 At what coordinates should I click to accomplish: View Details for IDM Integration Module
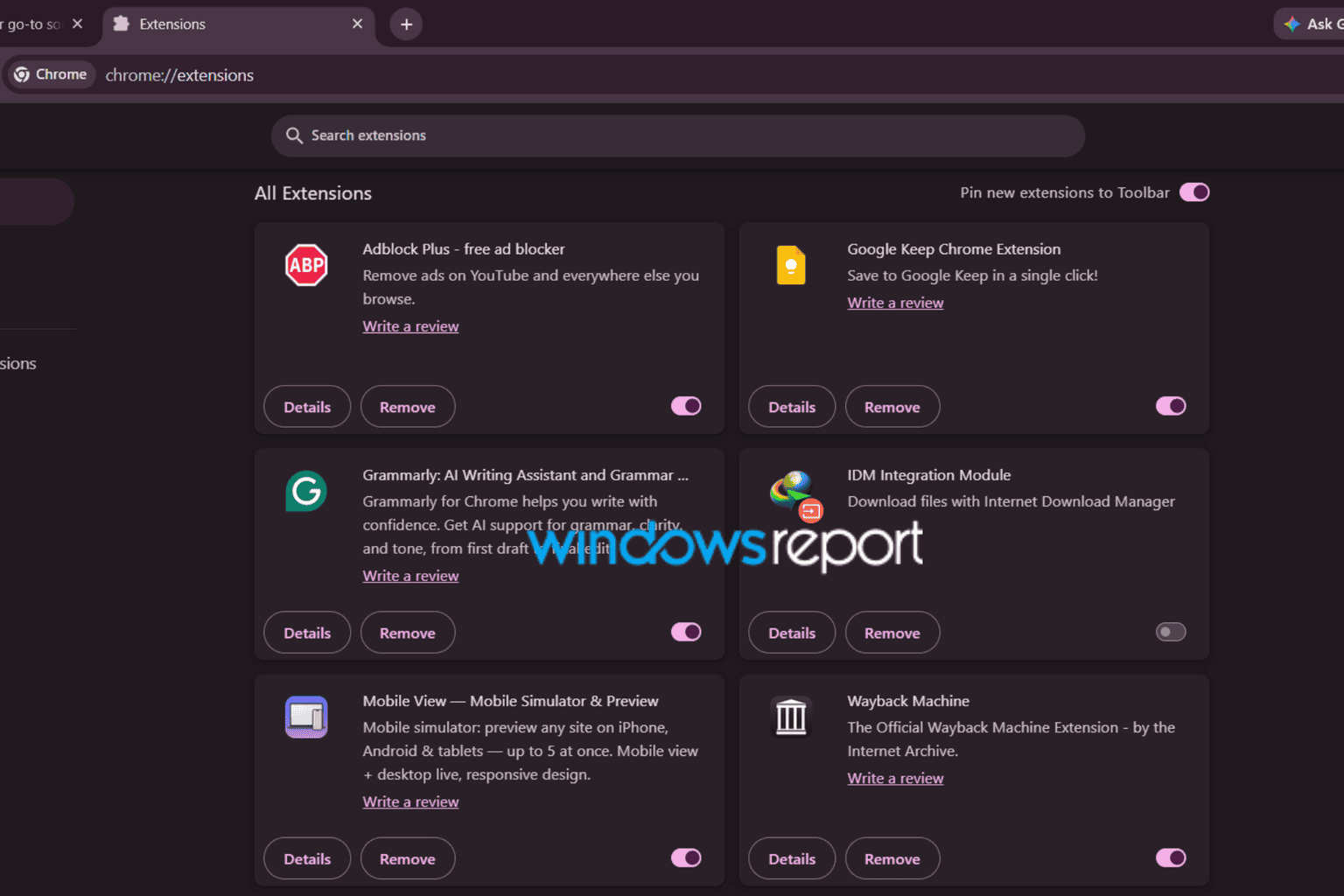[x=792, y=633]
